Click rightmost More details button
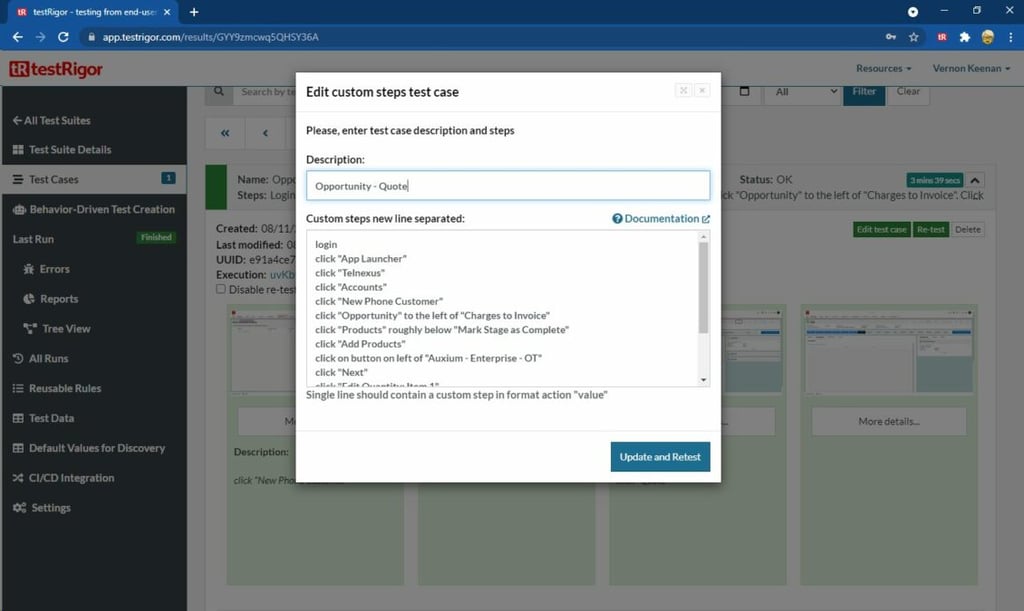 tap(889, 422)
